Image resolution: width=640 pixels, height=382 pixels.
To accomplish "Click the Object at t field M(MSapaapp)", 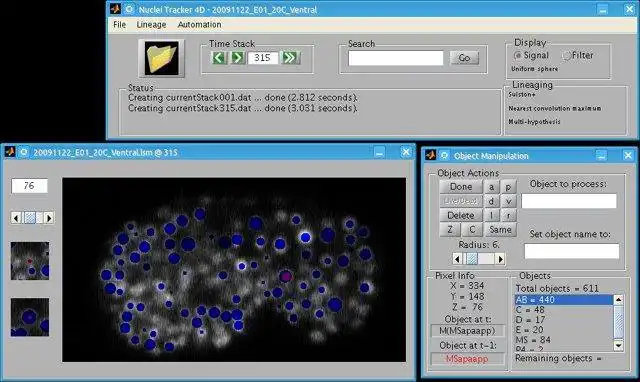I will (x=467, y=331).
